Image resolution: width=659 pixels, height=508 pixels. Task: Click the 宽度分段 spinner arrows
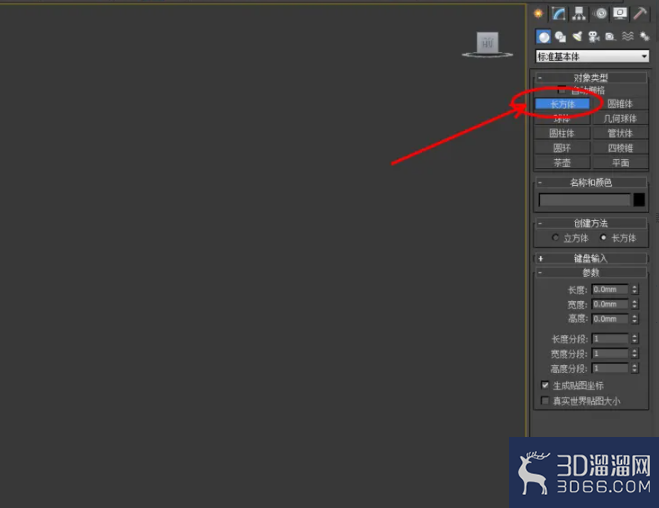point(635,353)
